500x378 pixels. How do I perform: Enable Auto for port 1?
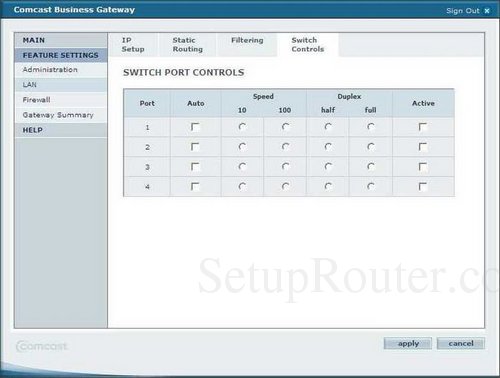195,127
